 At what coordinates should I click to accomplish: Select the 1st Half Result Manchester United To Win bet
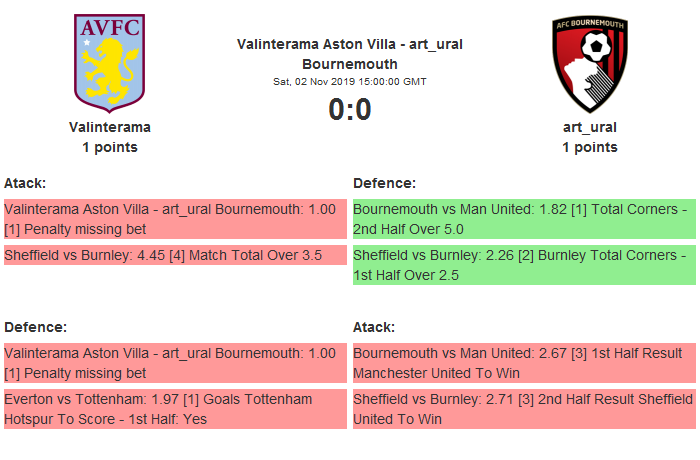pyautogui.click(x=523, y=363)
